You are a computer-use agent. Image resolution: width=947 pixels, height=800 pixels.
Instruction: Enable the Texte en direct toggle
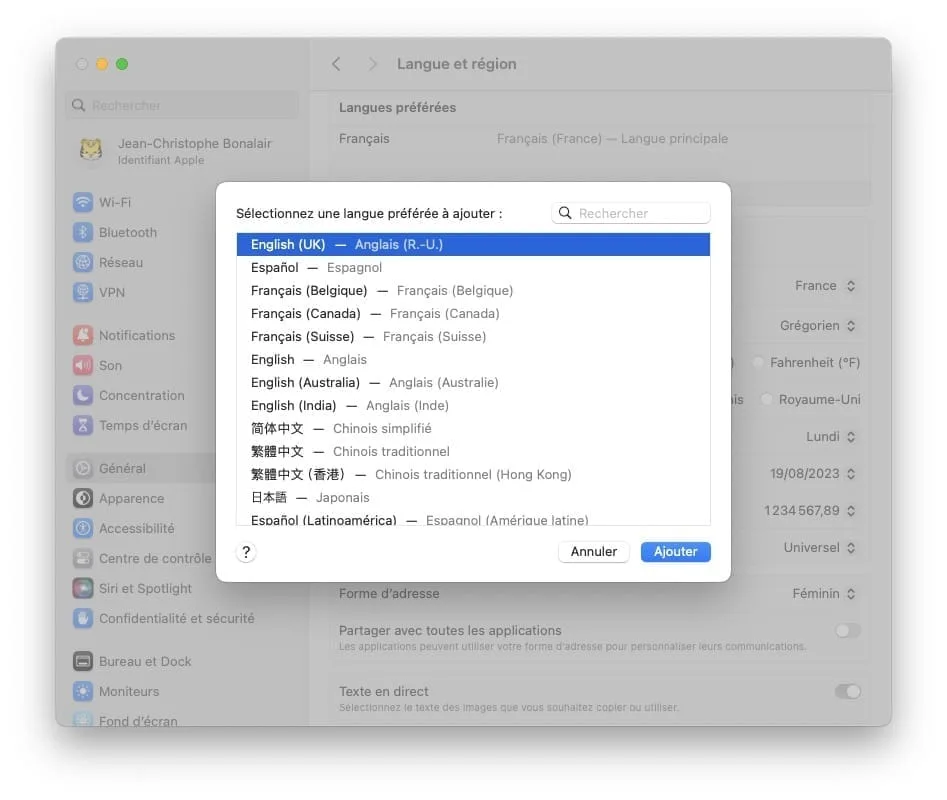847,691
